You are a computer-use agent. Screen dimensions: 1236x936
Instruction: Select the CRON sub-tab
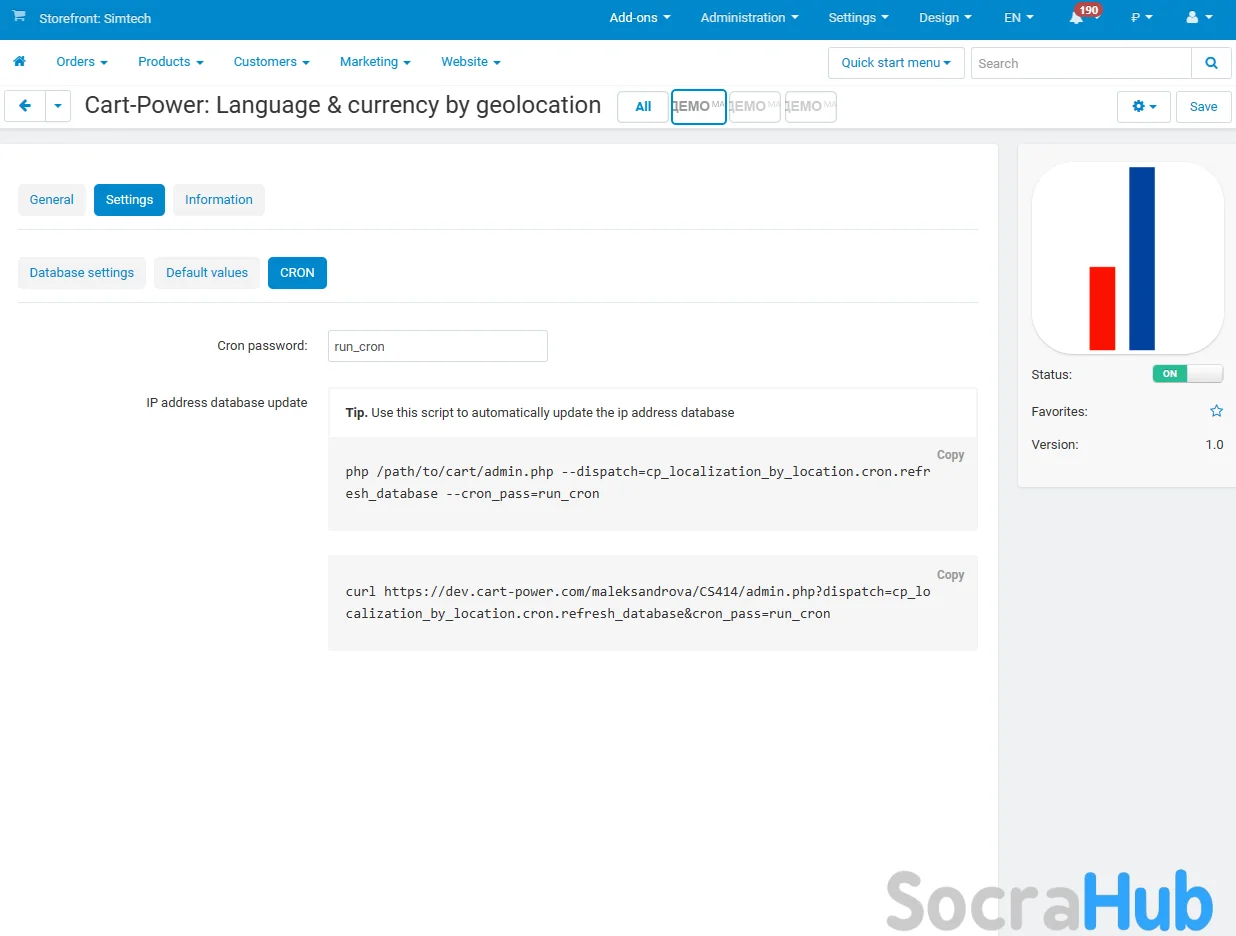pos(297,273)
